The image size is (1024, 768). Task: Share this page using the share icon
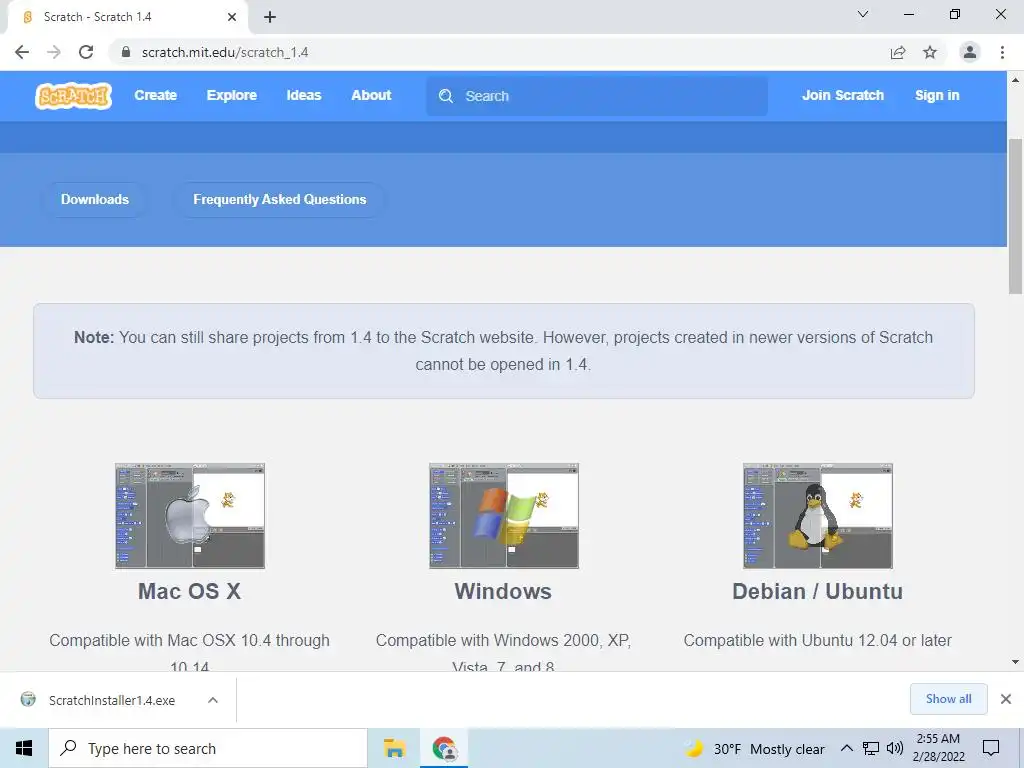click(x=898, y=52)
